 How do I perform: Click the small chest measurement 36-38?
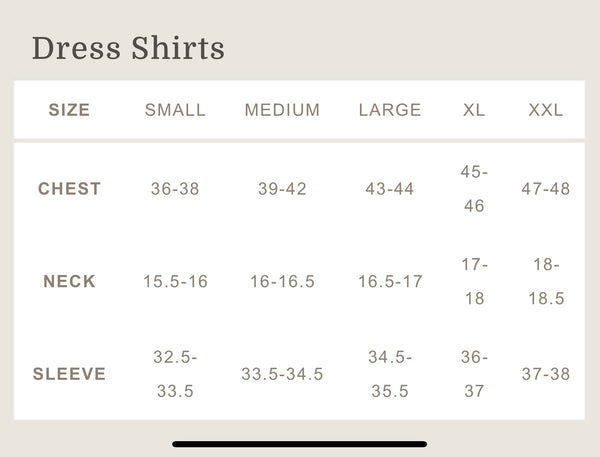pos(175,189)
